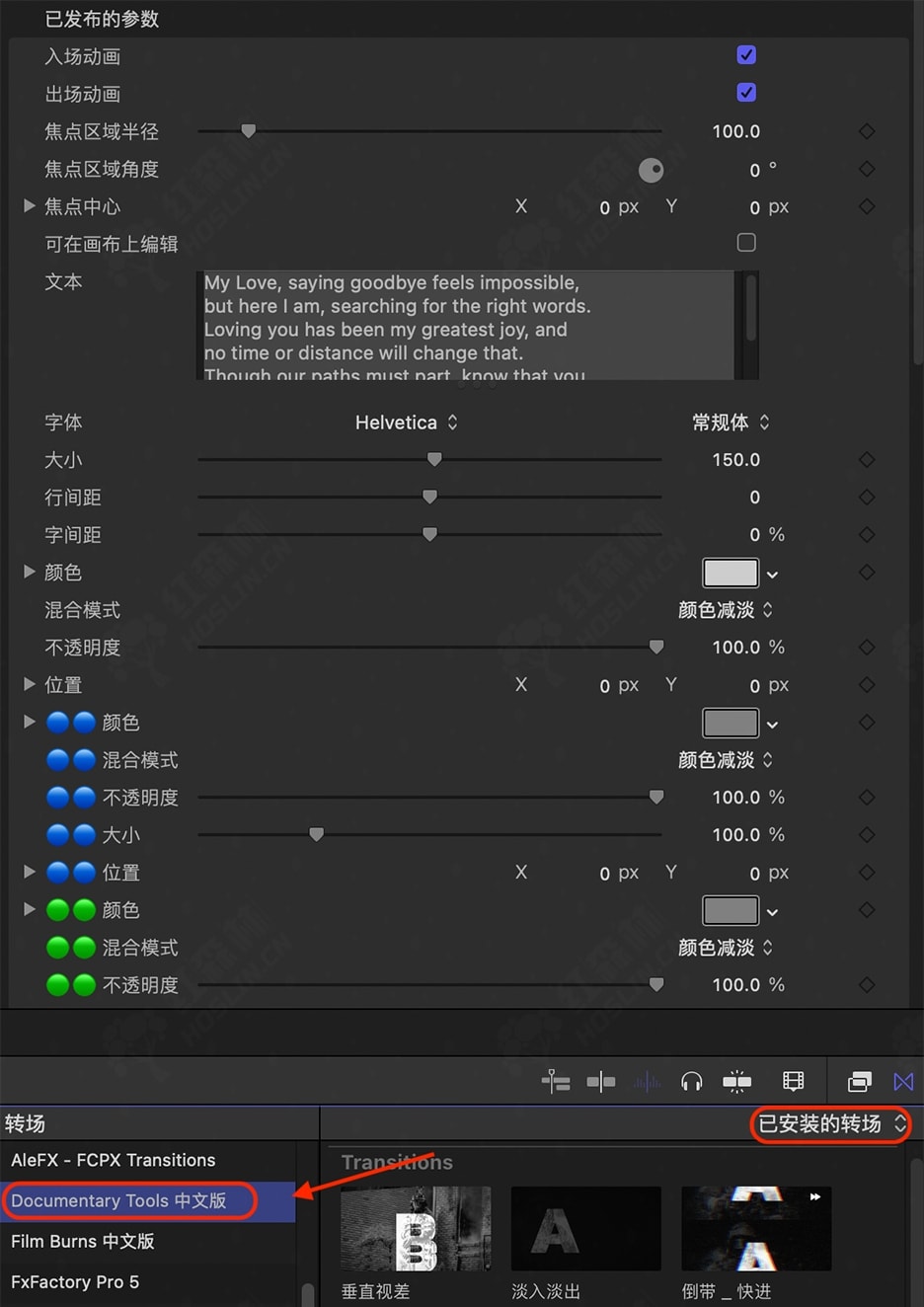Click the 焦点区域半径 slider handle

[249, 130]
